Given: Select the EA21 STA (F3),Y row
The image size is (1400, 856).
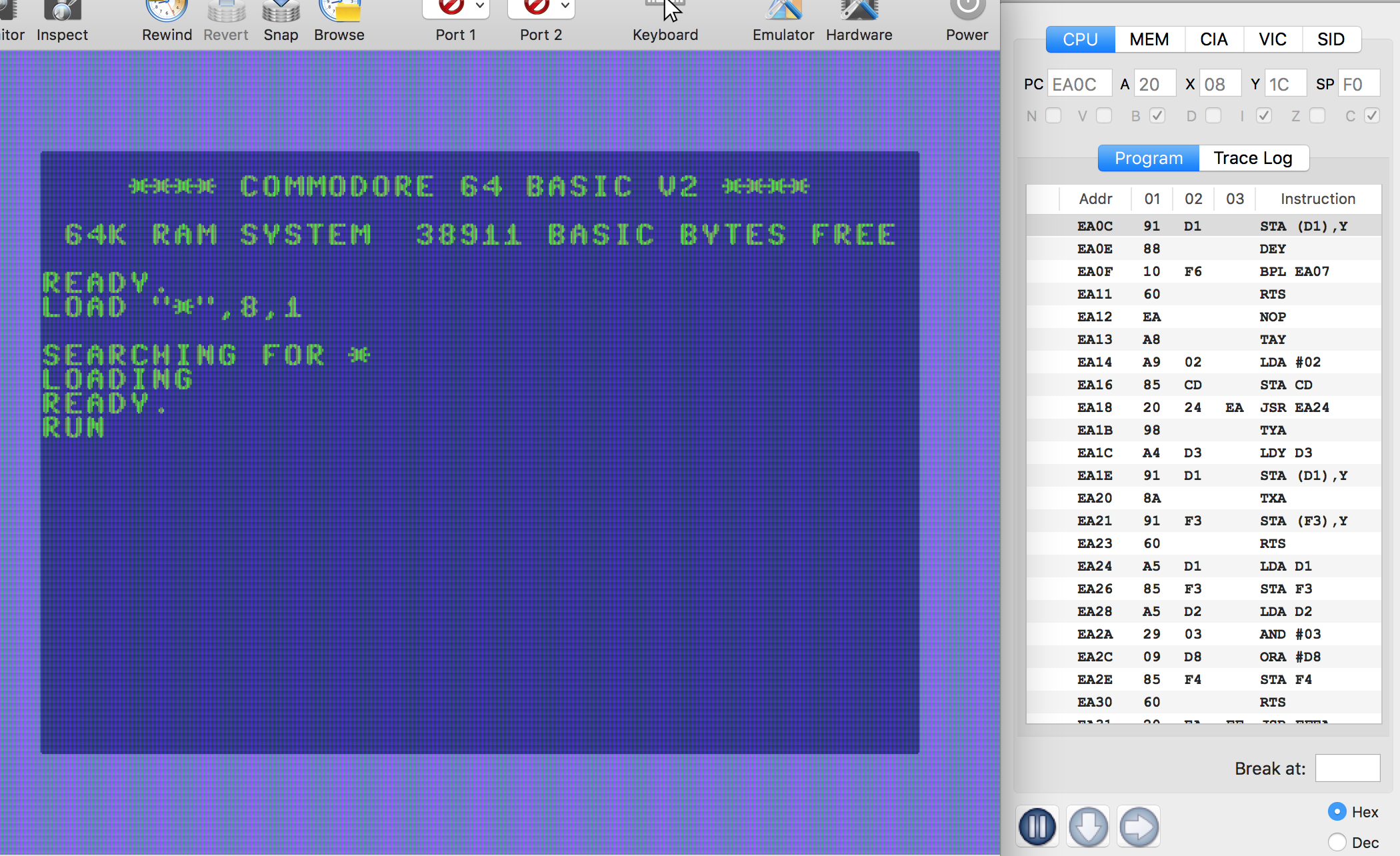Looking at the screenshot, I should [1203, 521].
